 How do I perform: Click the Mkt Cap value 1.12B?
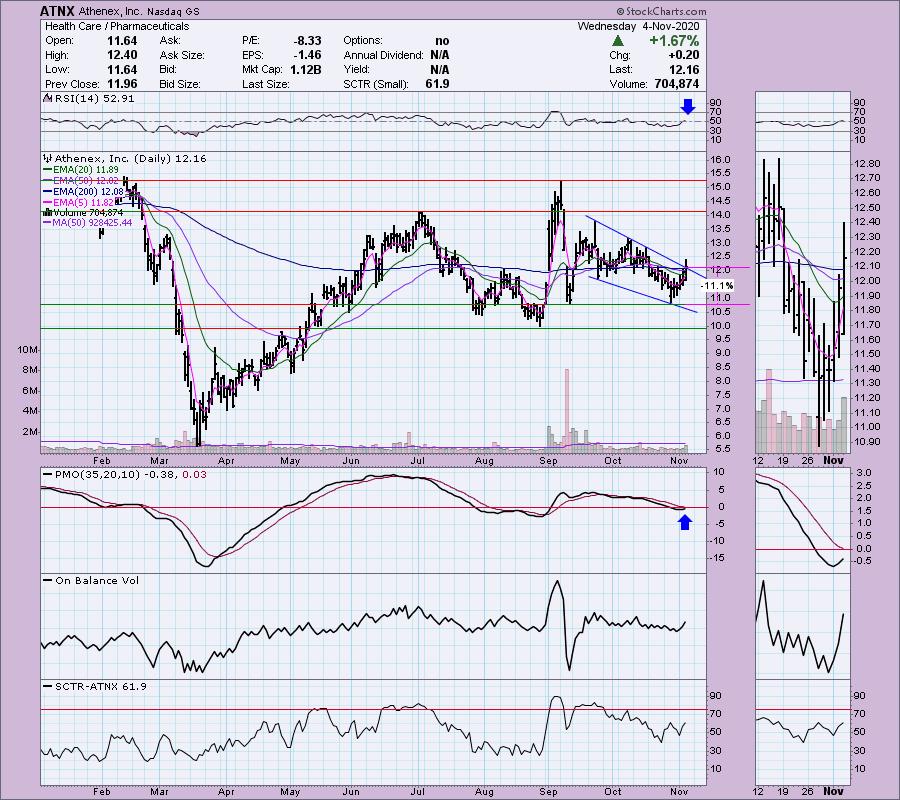click(305, 69)
